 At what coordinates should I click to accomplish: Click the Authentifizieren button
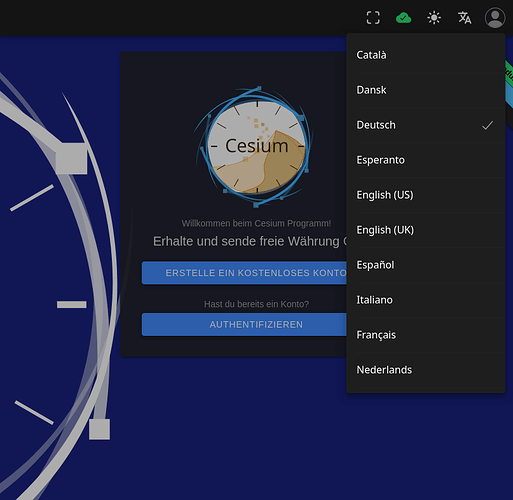[244, 325]
